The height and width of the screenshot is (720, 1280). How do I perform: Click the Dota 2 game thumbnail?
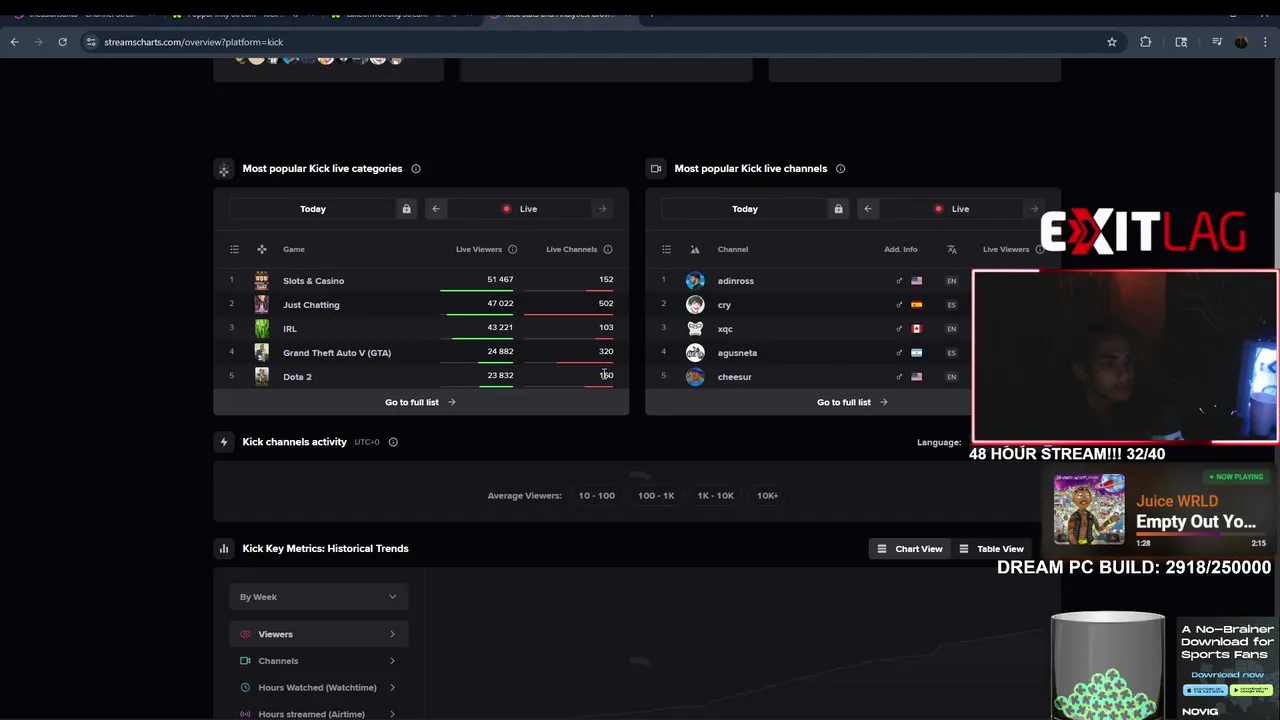[x=261, y=377]
